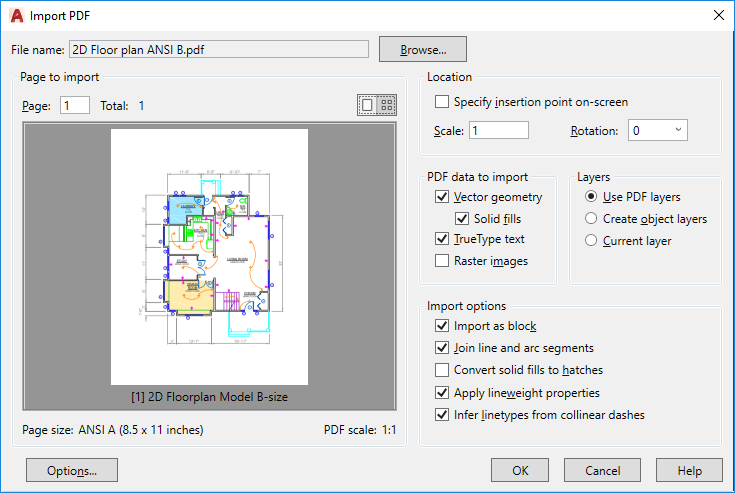
Task: Focus the Scale input field
Action: point(499,130)
